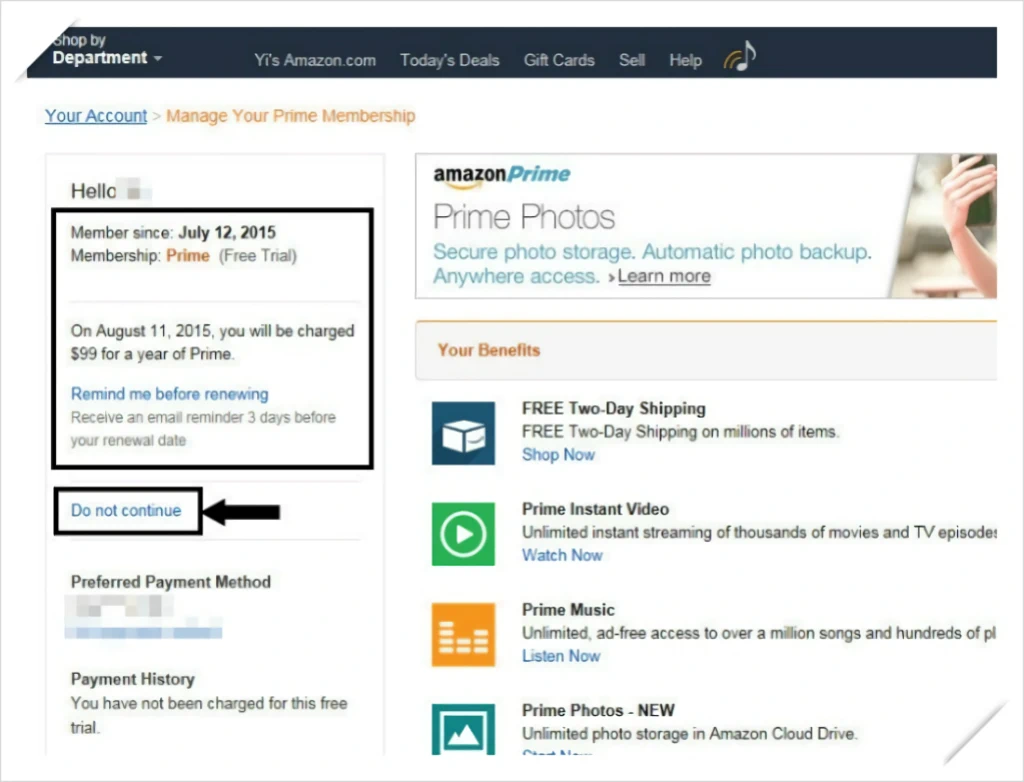Click the amazon Prime logo in banner
The height and width of the screenshot is (782, 1024).
pyautogui.click(x=502, y=175)
